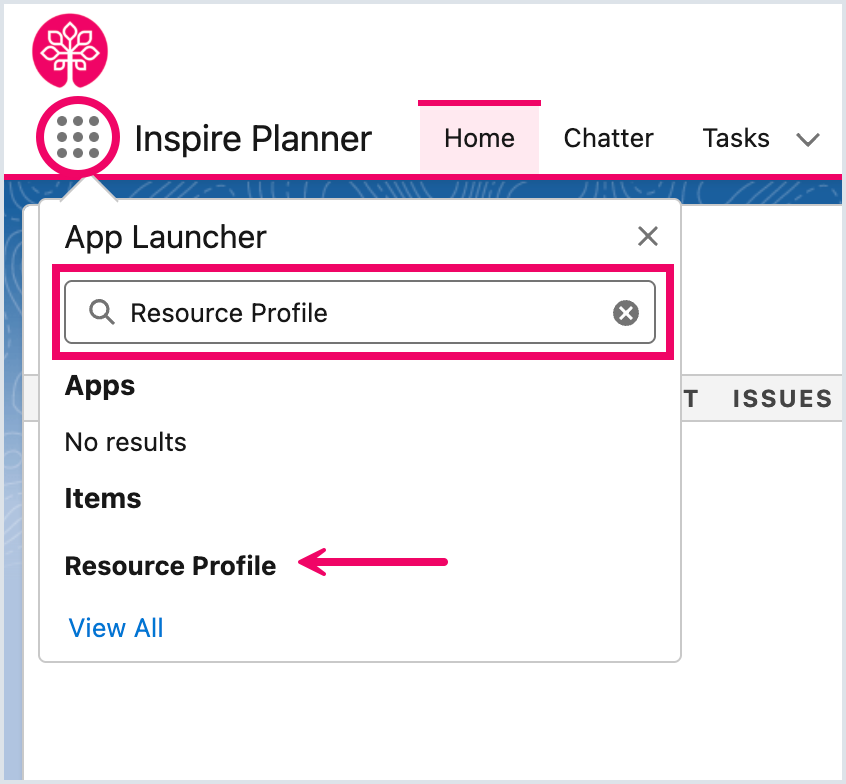Viewport: 846px width, 784px height.
Task: Switch to the Home tab
Action: (x=479, y=138)
